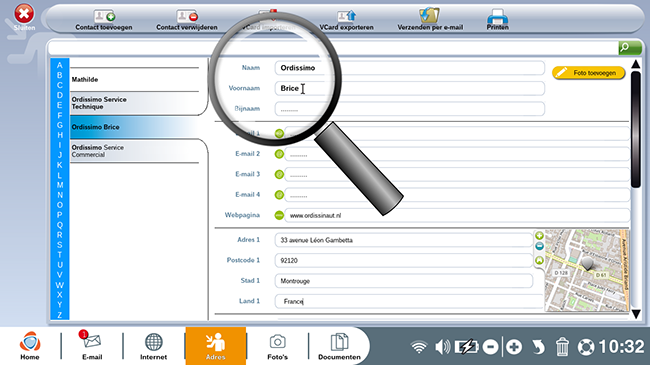Click the Printen printer icon
Viewport: 650px width, 365px height.
pyautogui.click(x=497, y=16)
